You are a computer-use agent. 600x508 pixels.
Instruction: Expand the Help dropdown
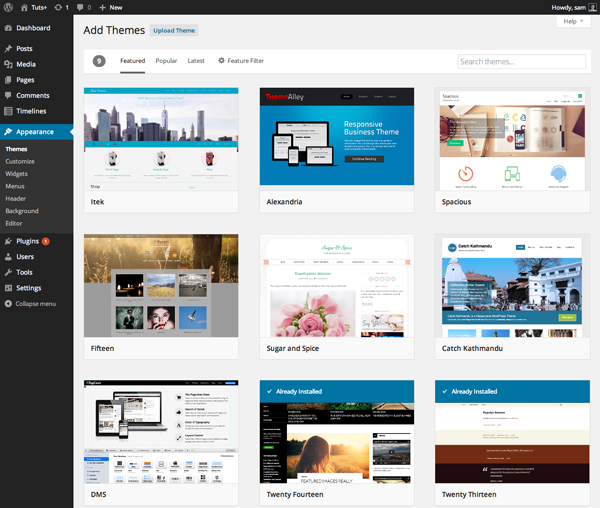coord(573,21)
